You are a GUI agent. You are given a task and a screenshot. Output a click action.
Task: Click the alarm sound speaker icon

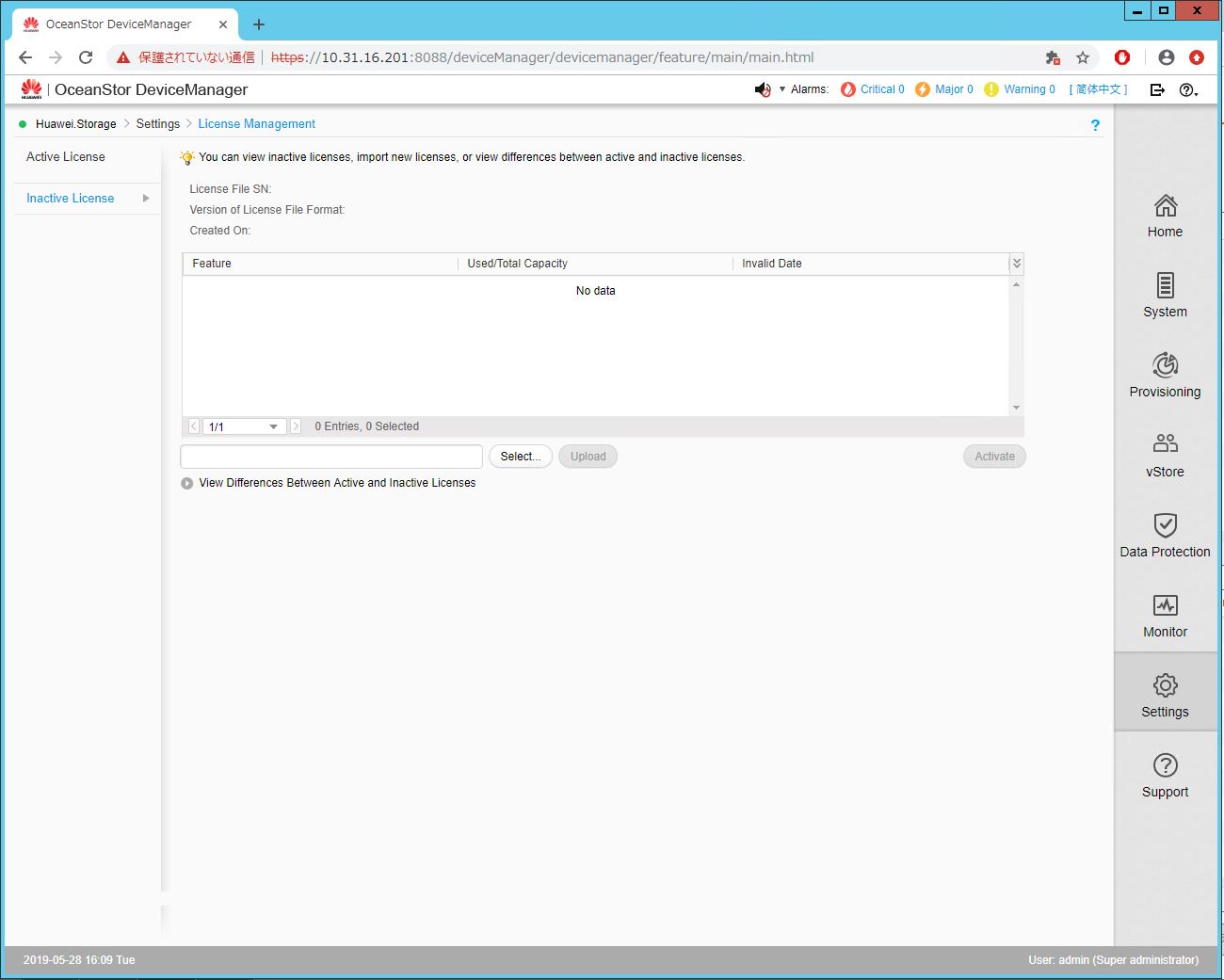tap(763, 89)
